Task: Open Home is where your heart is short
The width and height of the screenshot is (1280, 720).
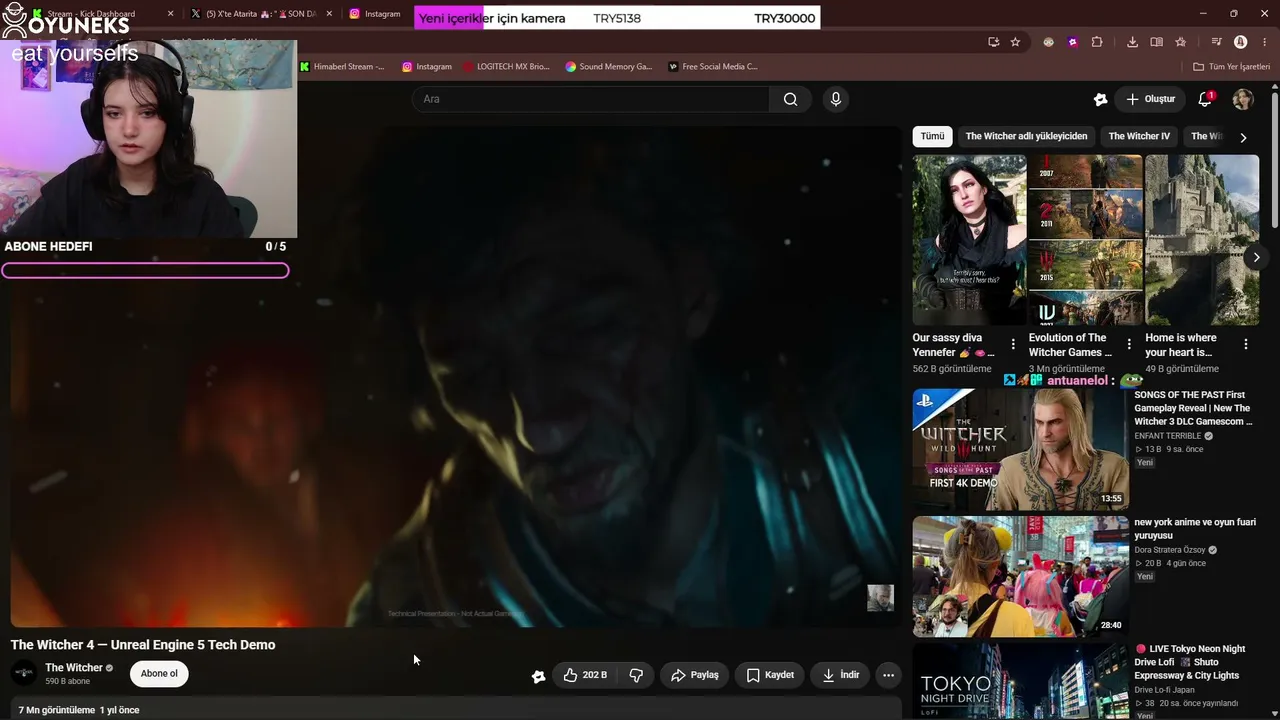Action: tap(1201, 240)
